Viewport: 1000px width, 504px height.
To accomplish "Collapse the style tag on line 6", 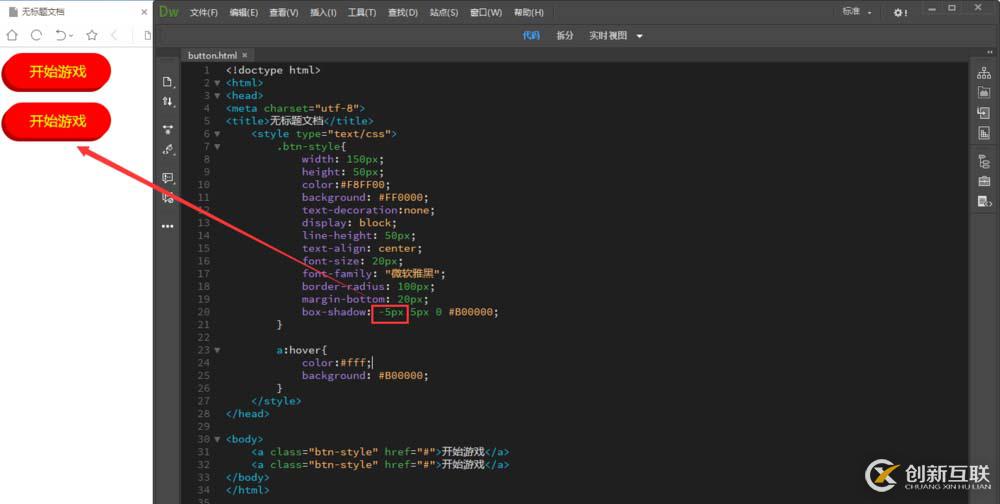I will point(217,134).
